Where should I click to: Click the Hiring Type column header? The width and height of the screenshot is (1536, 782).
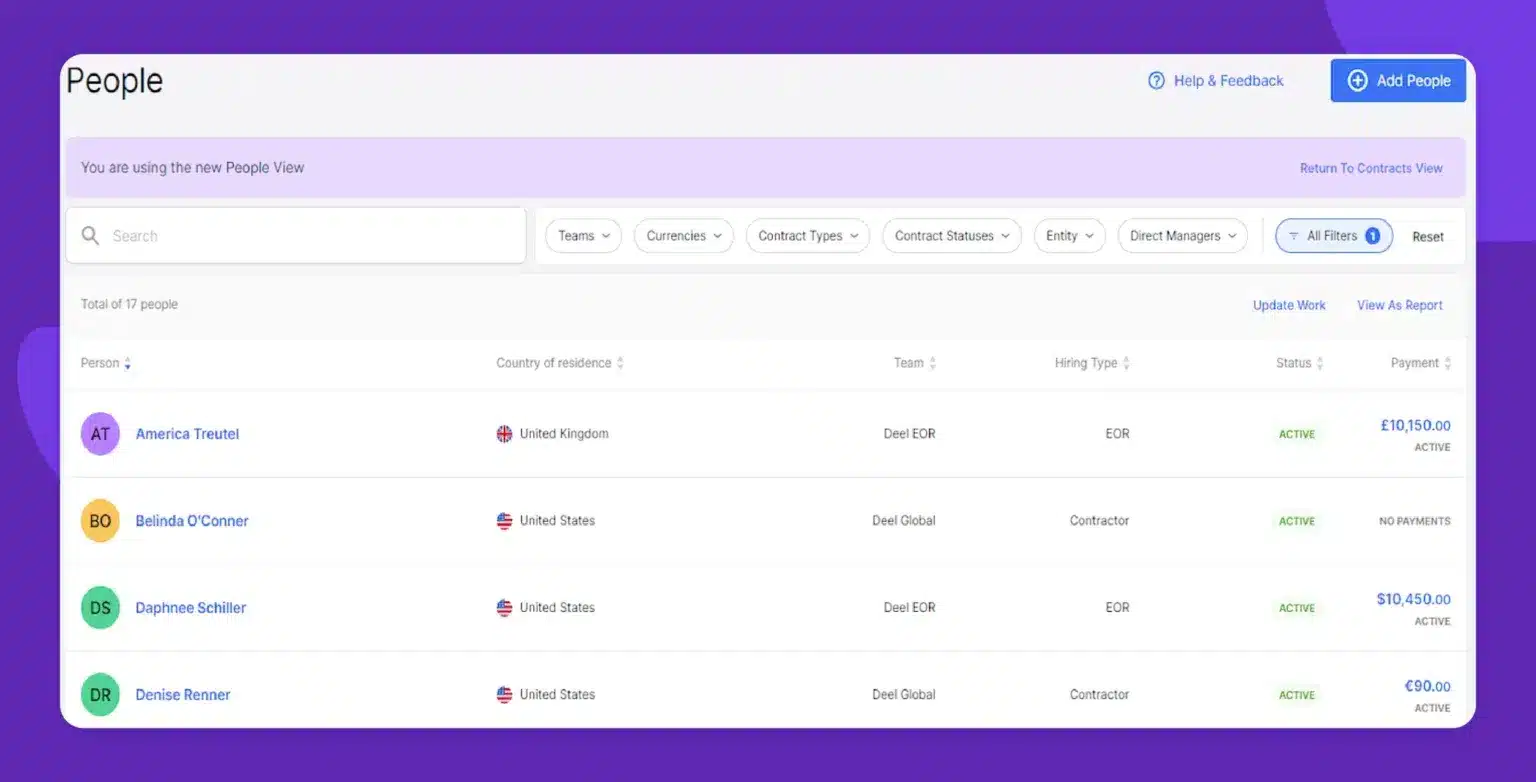point(1086,363)
